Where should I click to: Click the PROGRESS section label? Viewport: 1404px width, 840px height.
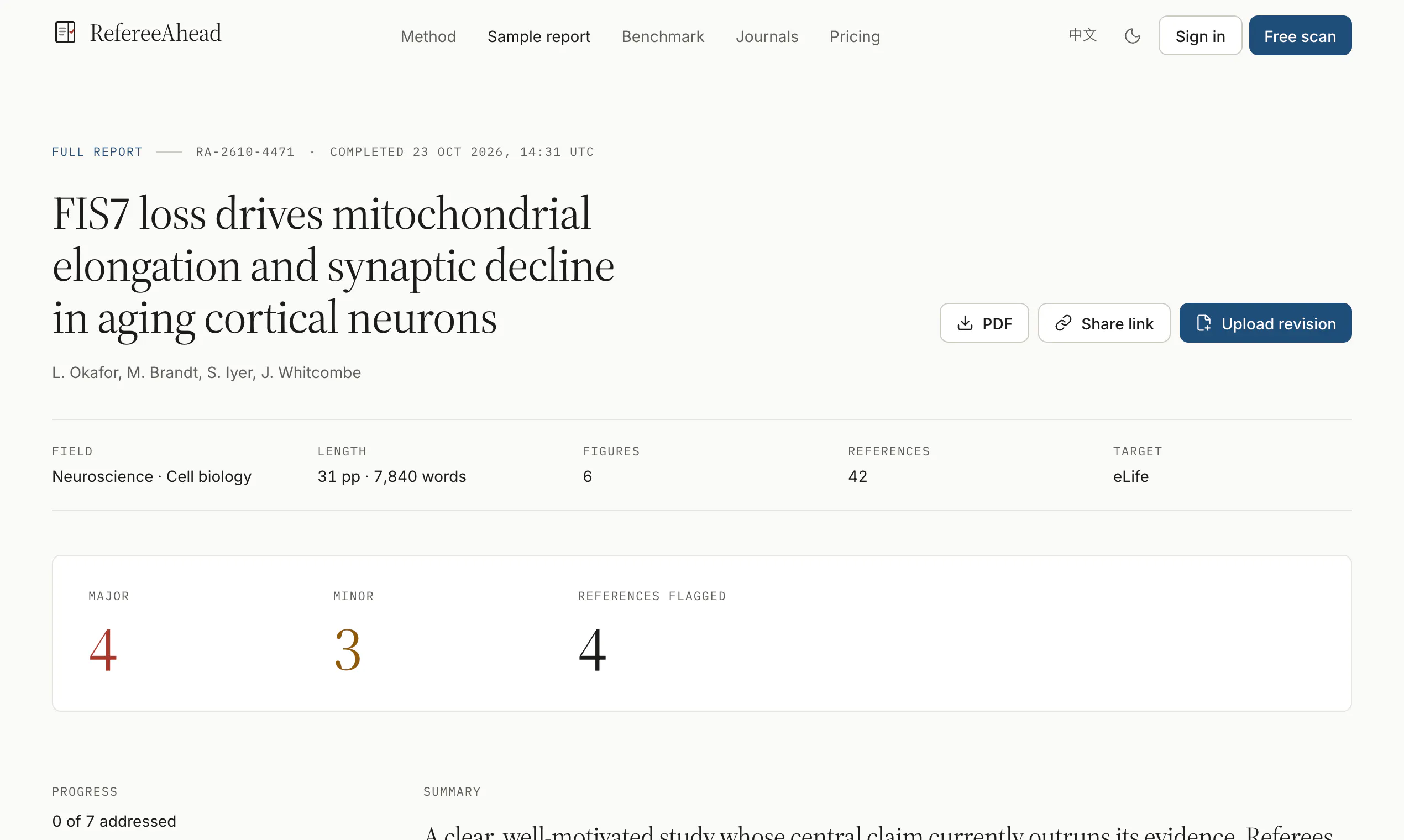[85, 791]
